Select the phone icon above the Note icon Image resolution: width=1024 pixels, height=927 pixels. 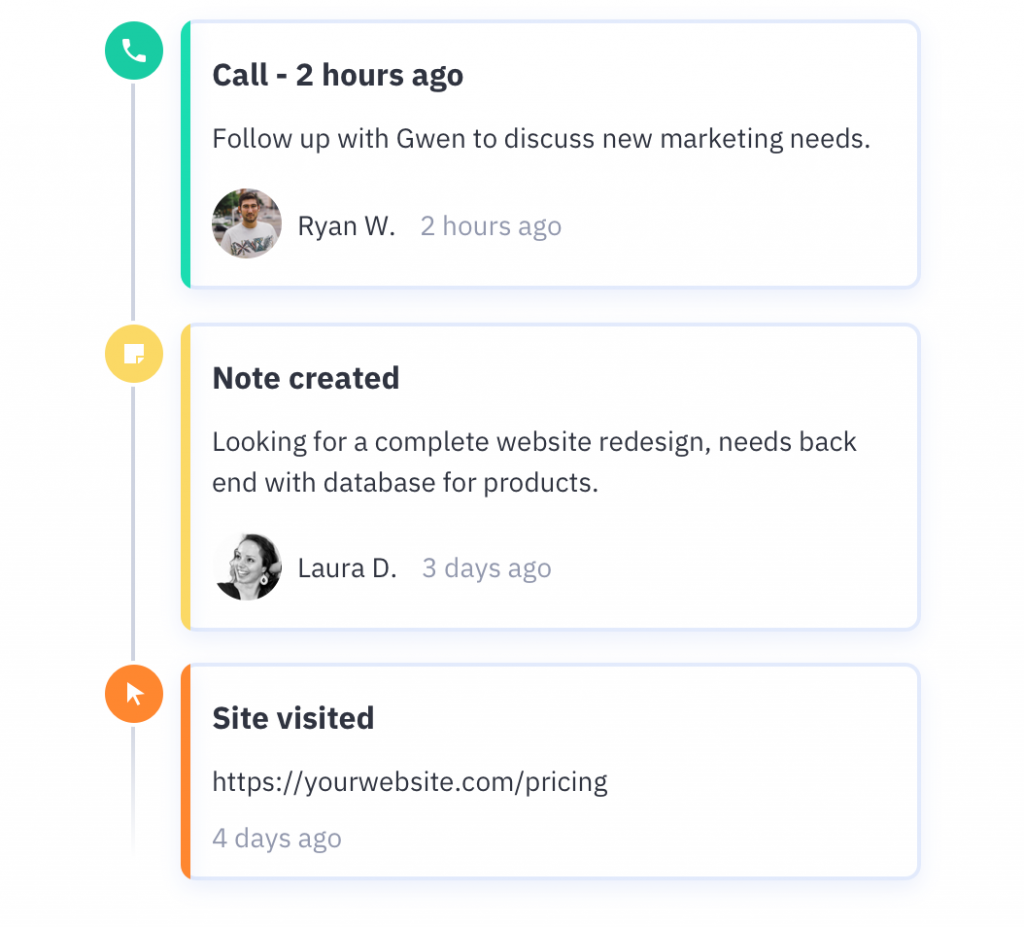[133, 50]
